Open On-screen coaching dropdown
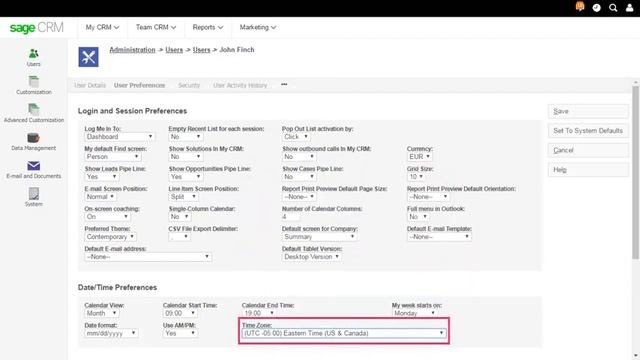The width and height of the screenshot is (640, 360). [x=107, y=217]
